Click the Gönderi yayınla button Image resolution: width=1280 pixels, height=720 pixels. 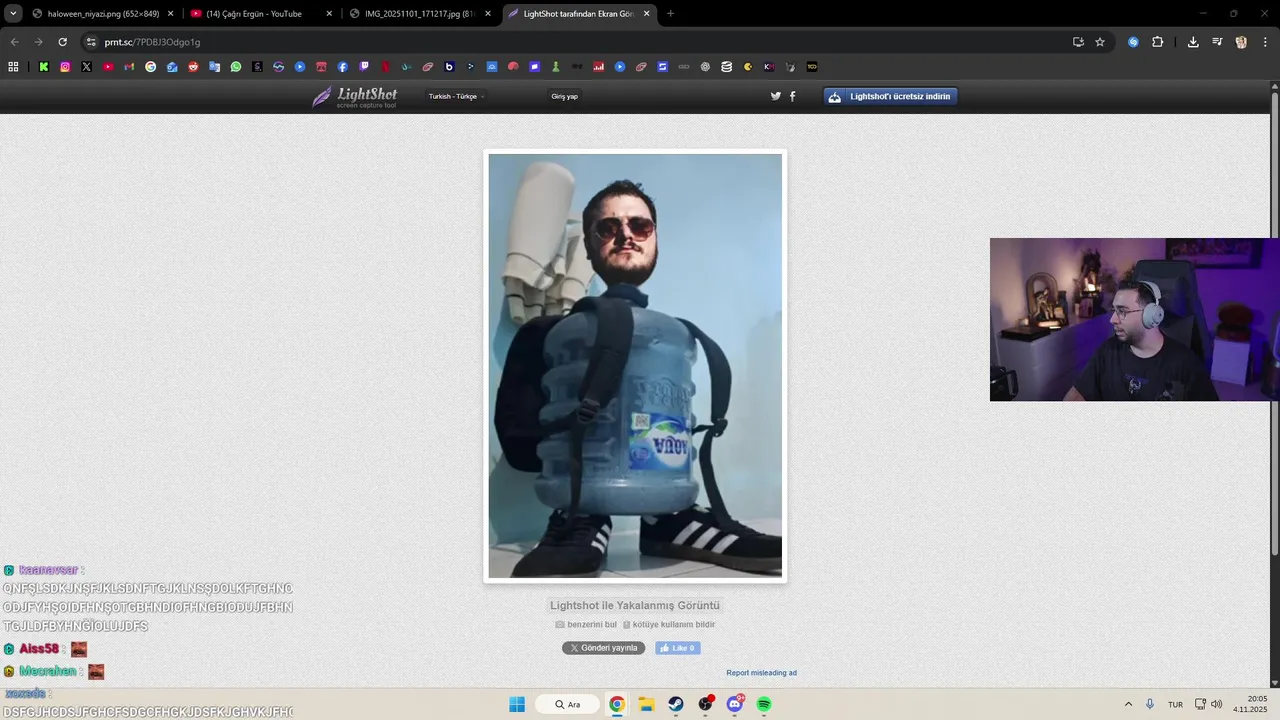[603, 648]
